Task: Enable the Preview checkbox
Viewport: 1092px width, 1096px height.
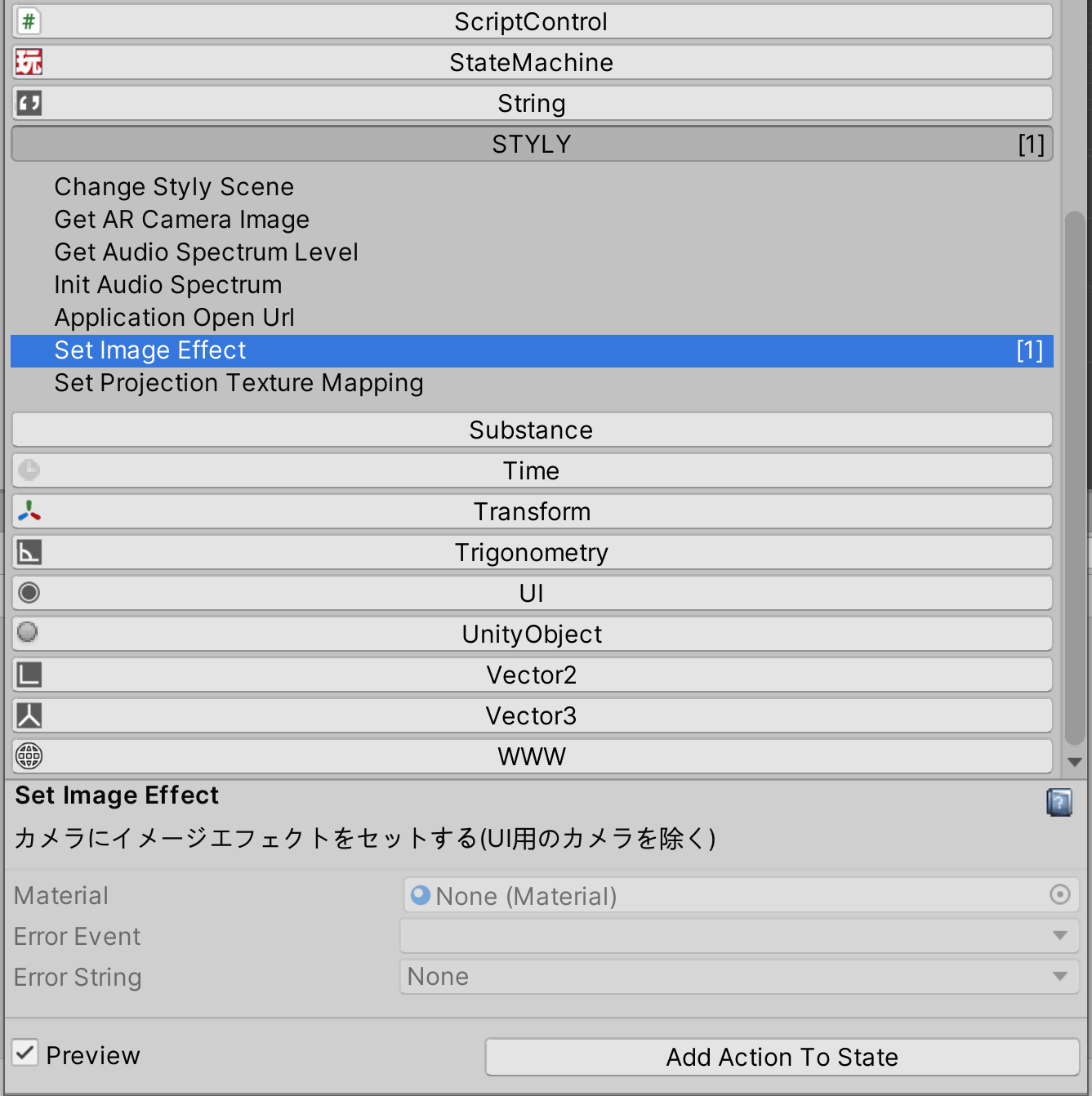Action: pyautogui.click(x=25, y=1053)
